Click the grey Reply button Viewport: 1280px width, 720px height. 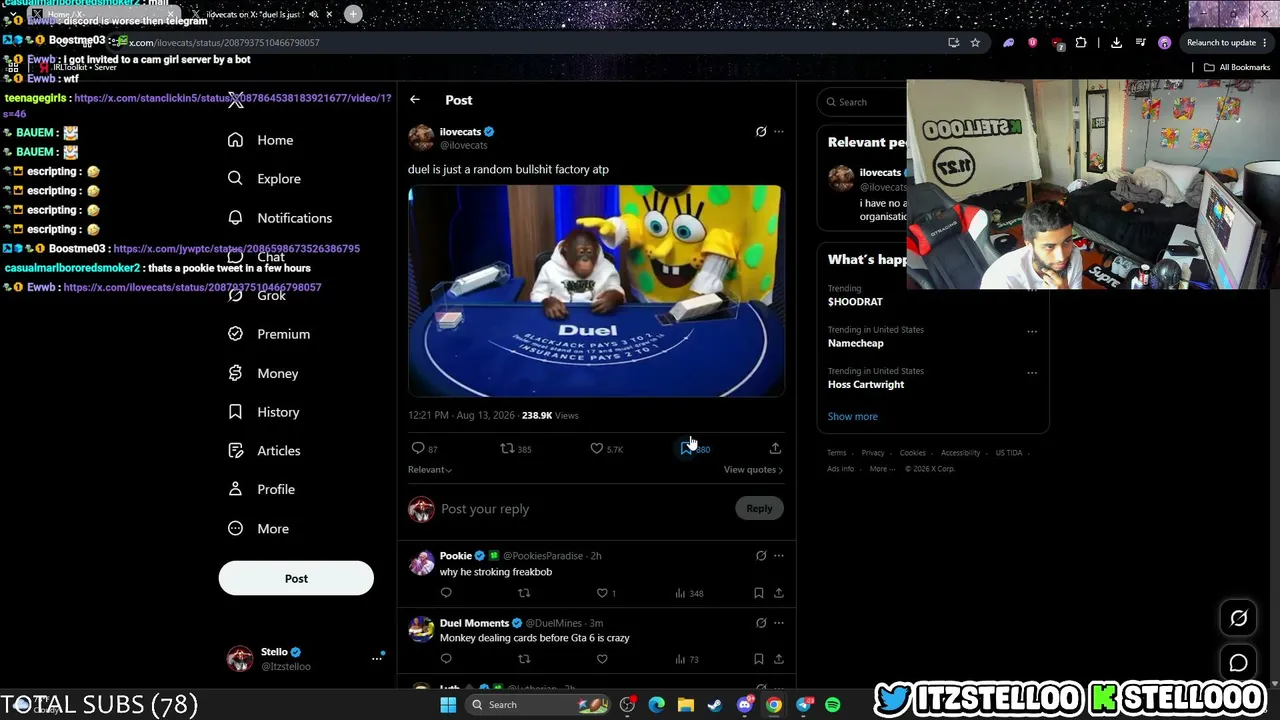pos(759,508)
